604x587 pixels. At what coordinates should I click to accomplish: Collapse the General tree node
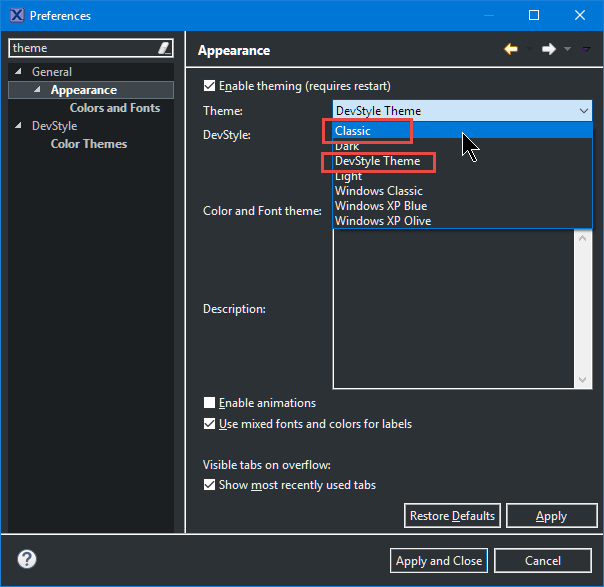point(19,72)
